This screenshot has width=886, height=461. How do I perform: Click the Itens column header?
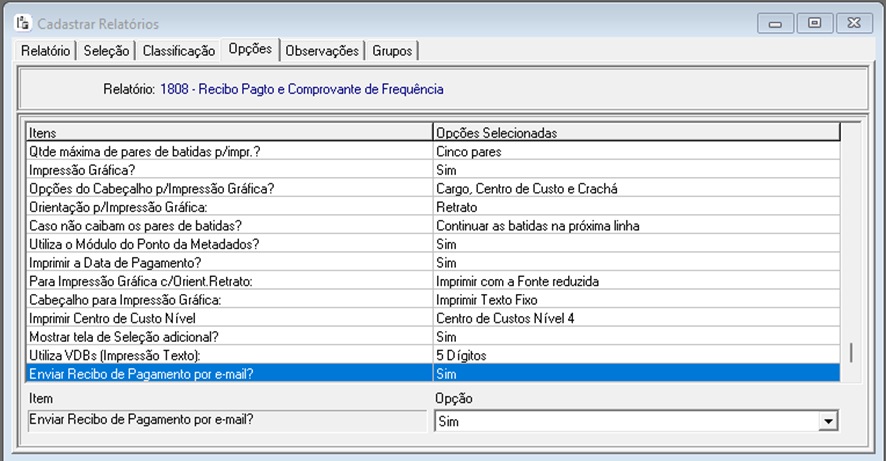[x=228, y=132]
